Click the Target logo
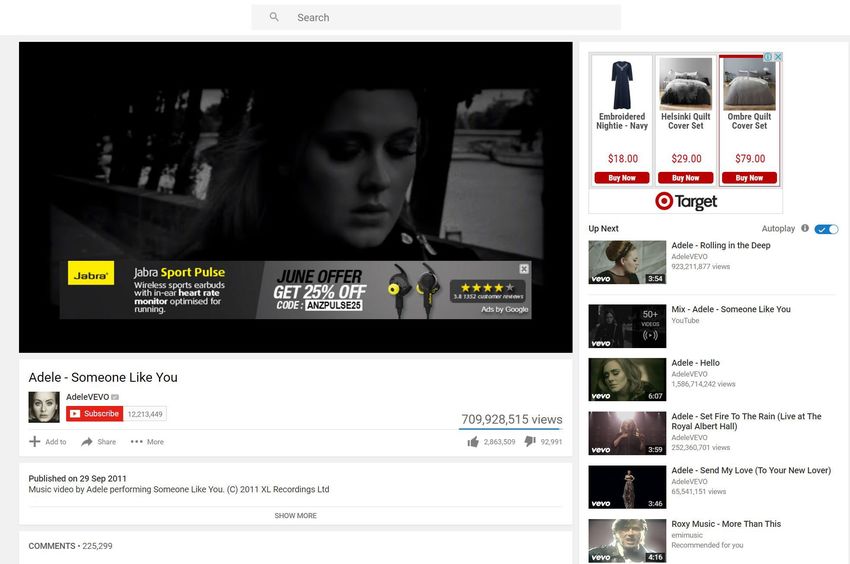850x564 pixels. point(686,201)
